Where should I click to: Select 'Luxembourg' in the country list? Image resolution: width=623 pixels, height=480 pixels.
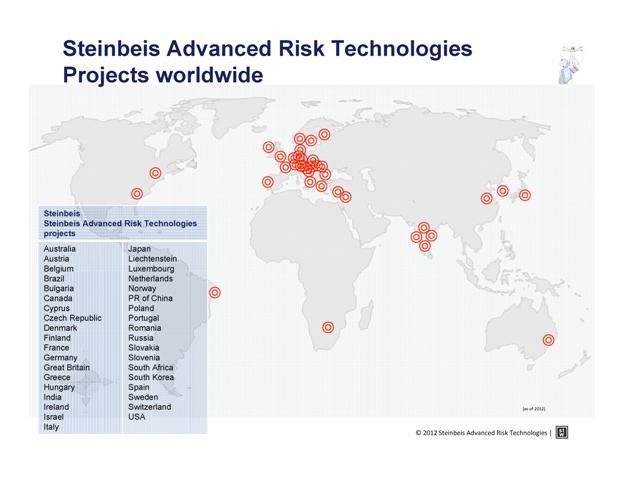(x=151, y=269)
